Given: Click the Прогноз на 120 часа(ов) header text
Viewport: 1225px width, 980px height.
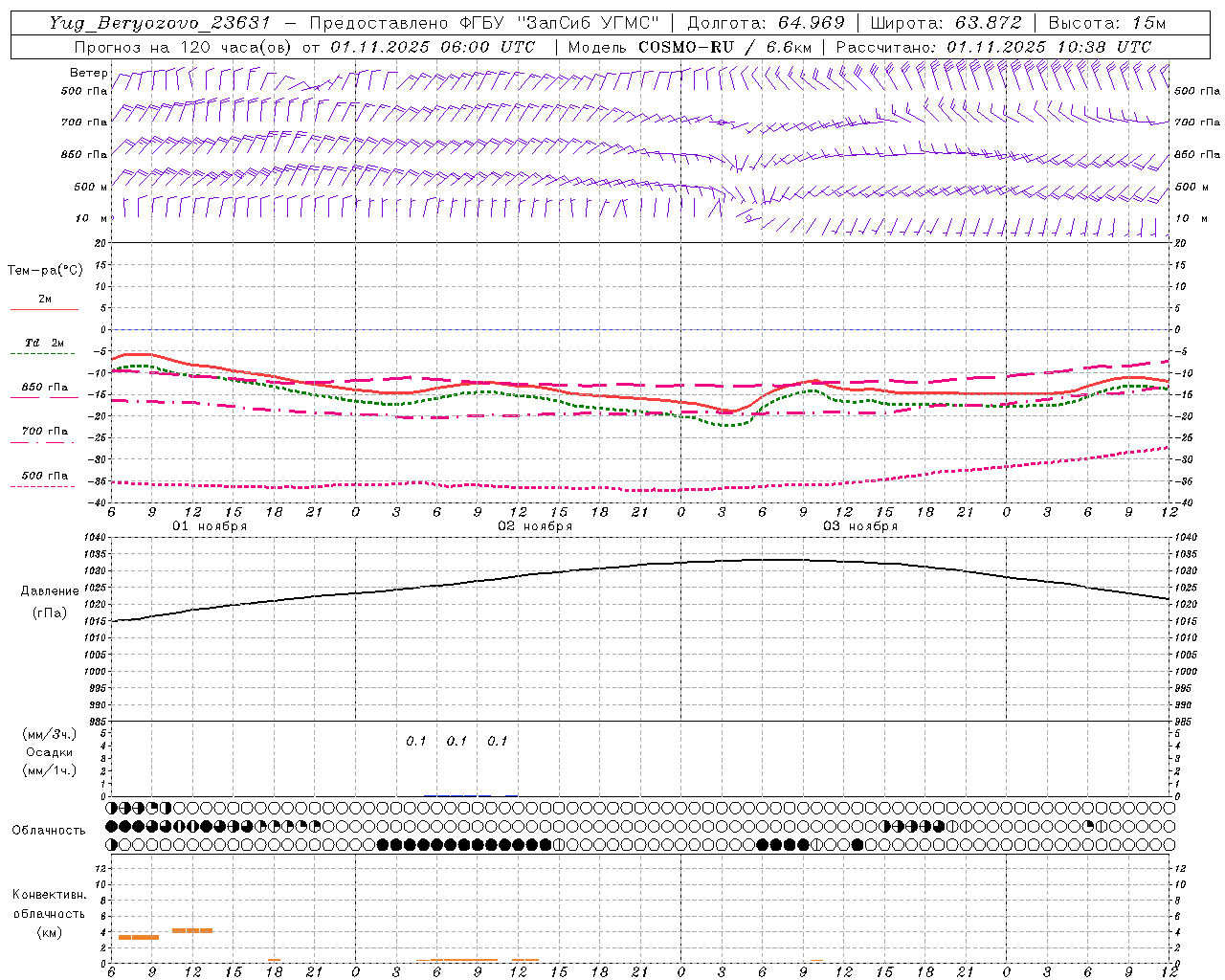Looking at the screenshot, I should click(x=181, y=47).
